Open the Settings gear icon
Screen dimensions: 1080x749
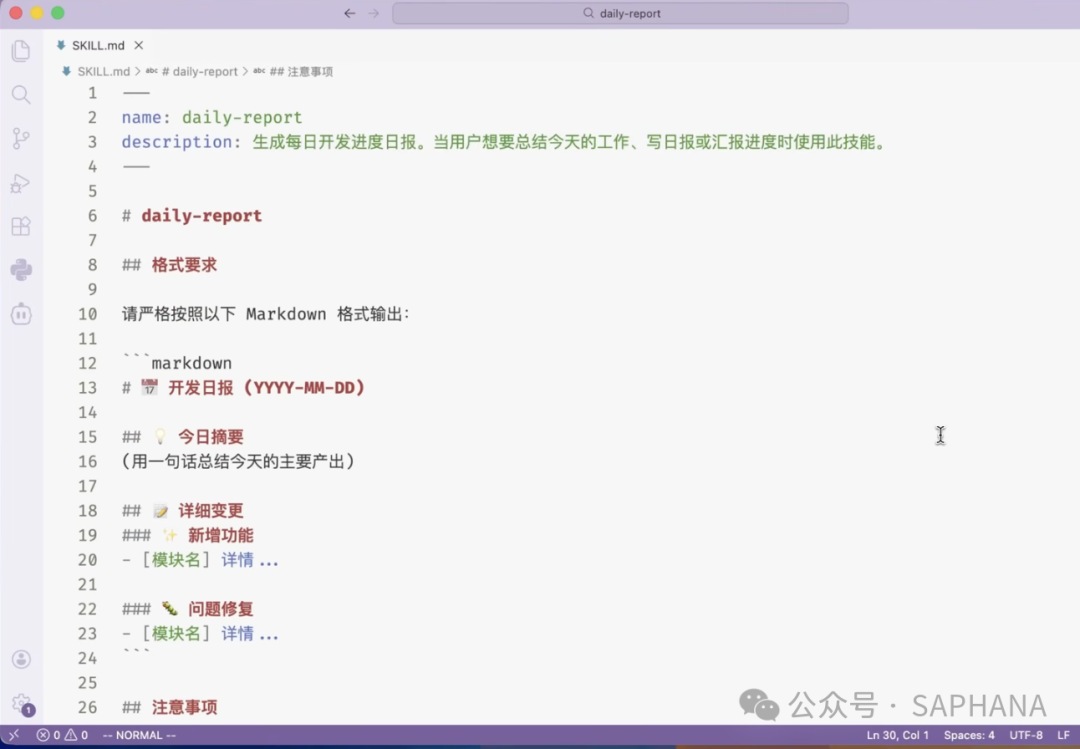[x=22, y=704]
